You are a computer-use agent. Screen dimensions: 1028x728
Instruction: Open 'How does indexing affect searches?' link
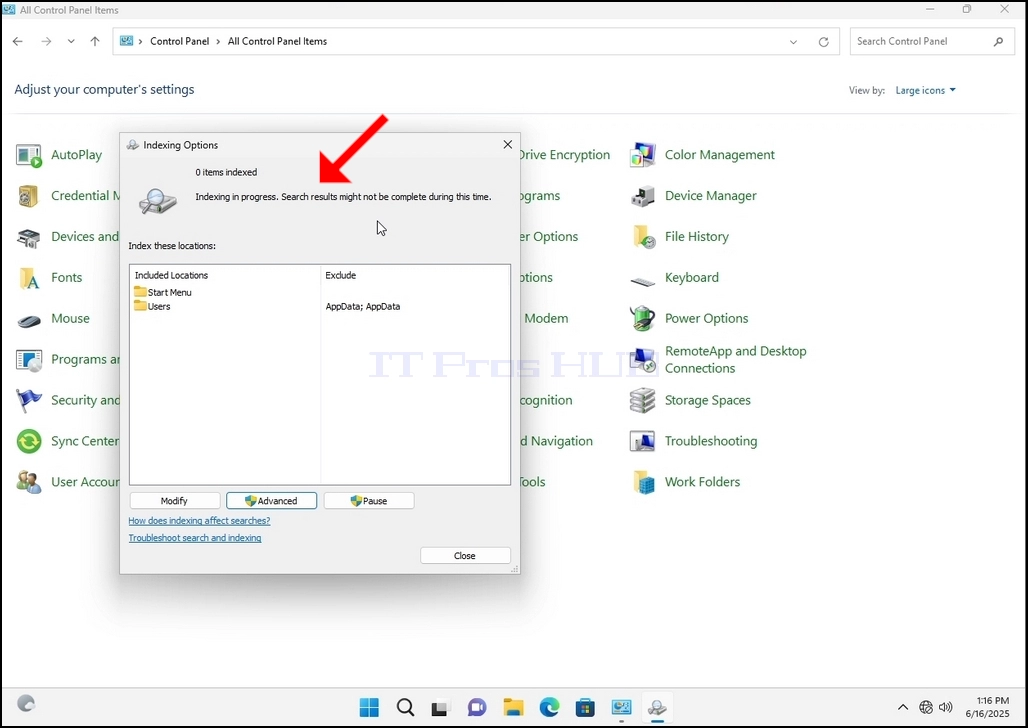[199, 521]
